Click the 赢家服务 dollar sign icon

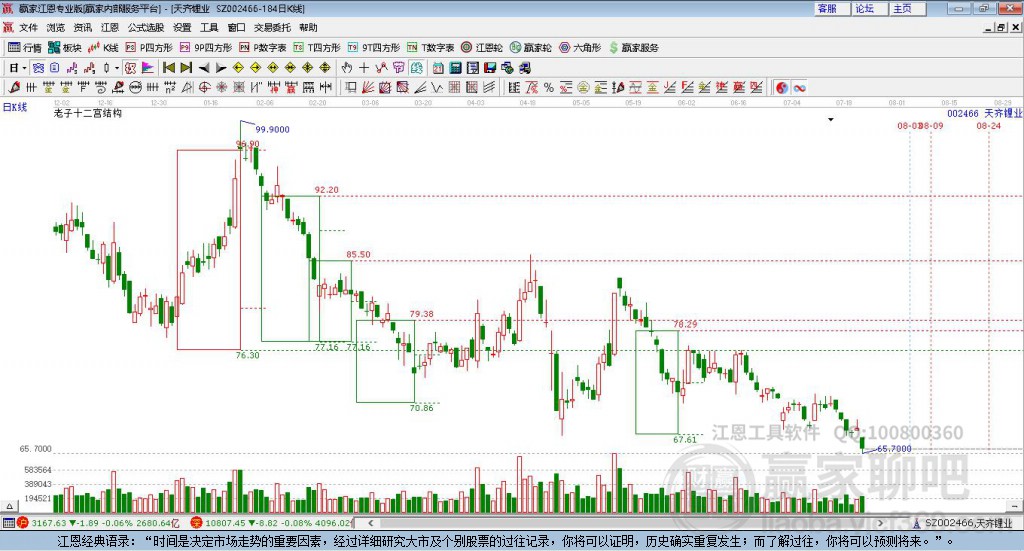[x=613, y=48]
